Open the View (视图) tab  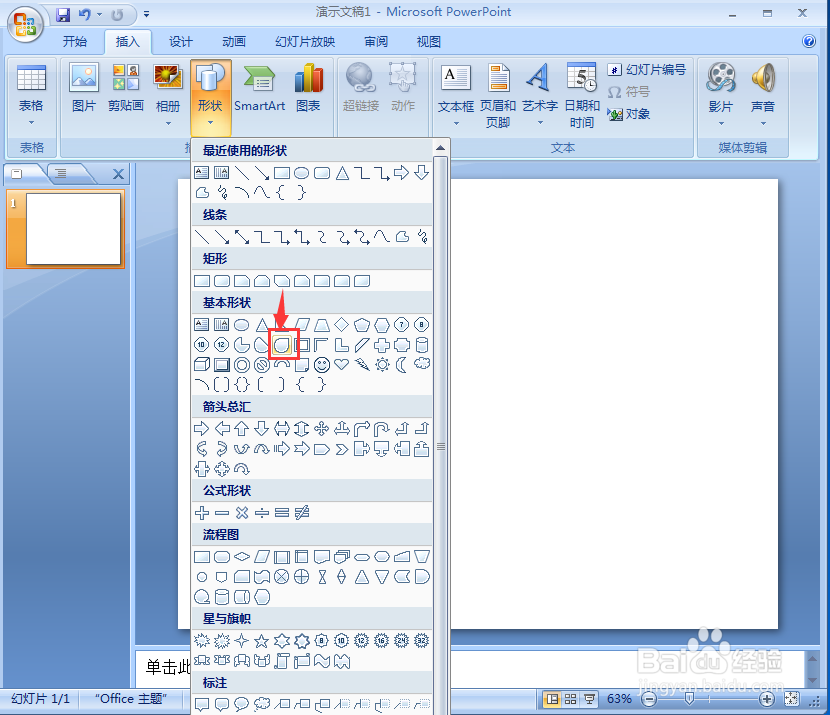pos(428,41)
